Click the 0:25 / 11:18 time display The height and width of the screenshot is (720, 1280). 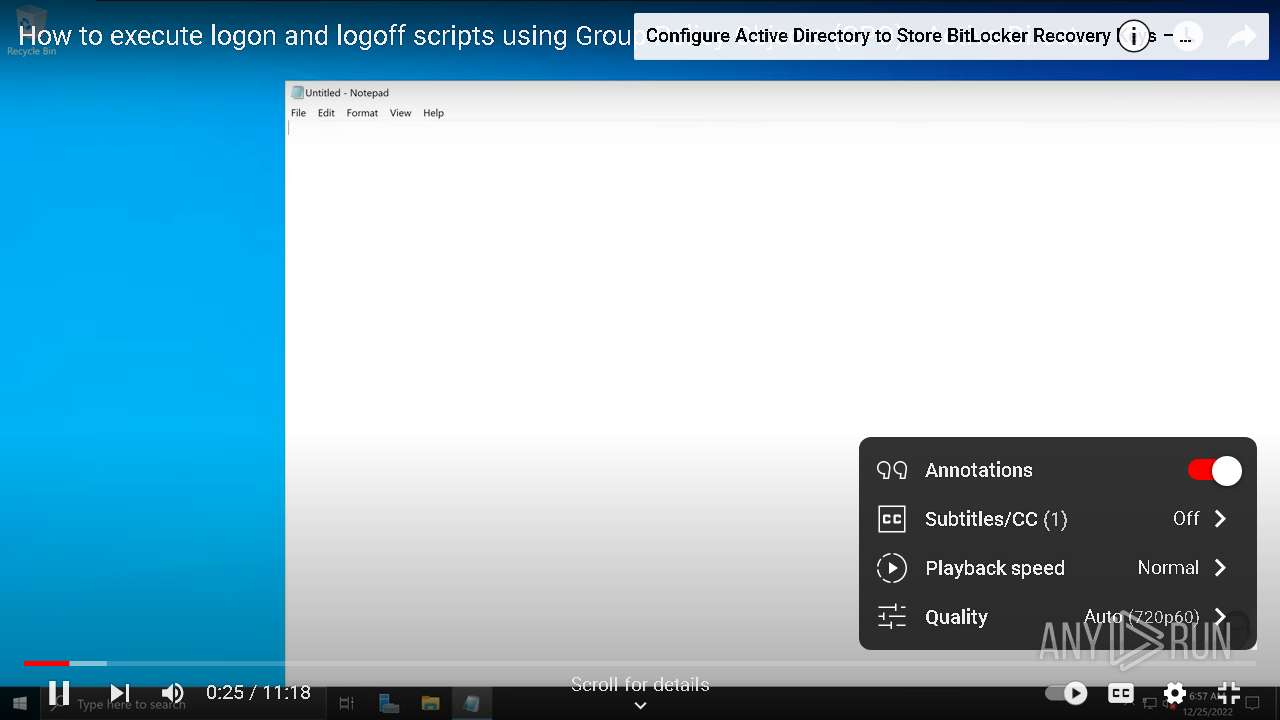point(258,692)
